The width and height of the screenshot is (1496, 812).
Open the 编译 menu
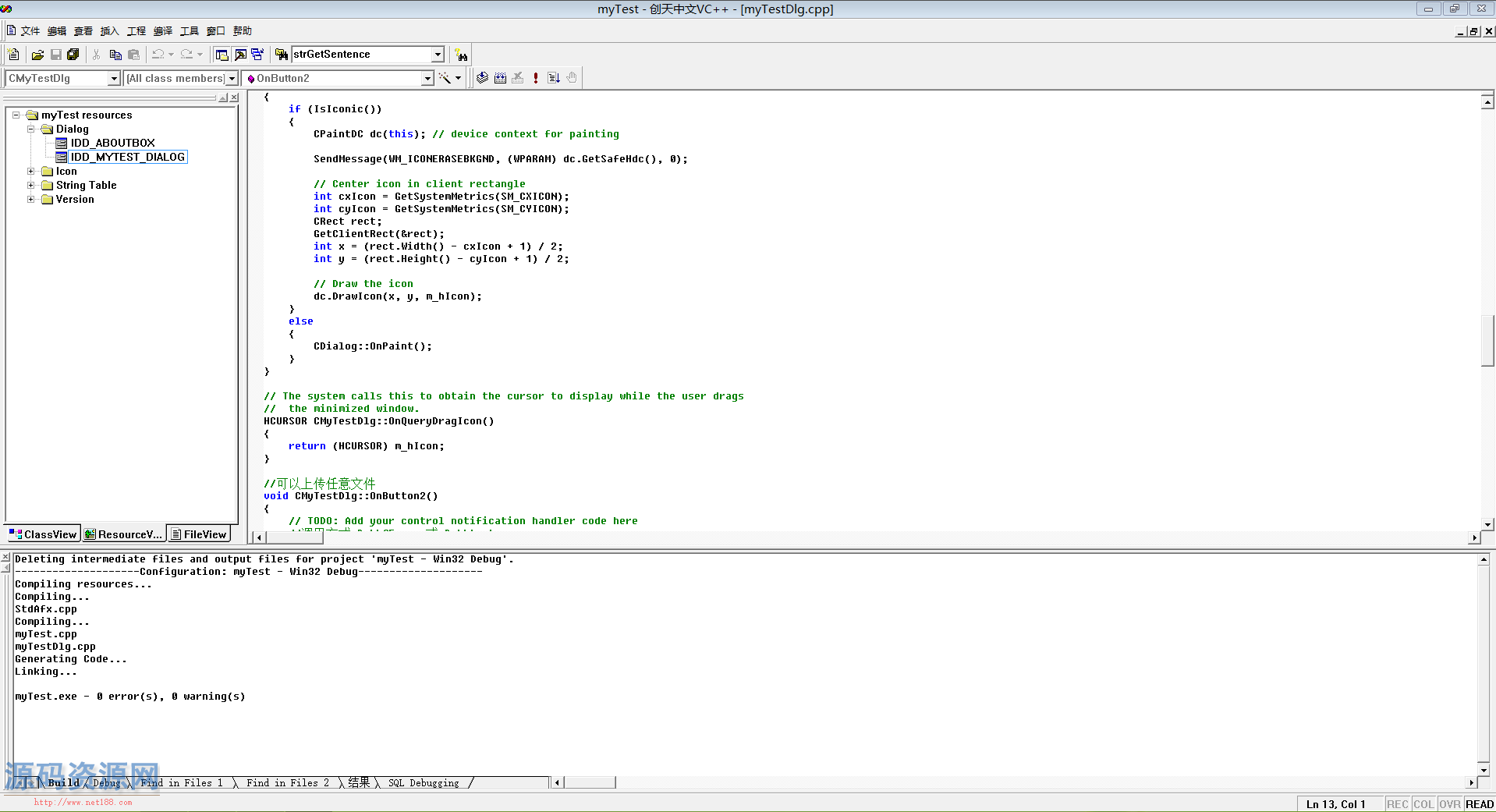(163, 31)
